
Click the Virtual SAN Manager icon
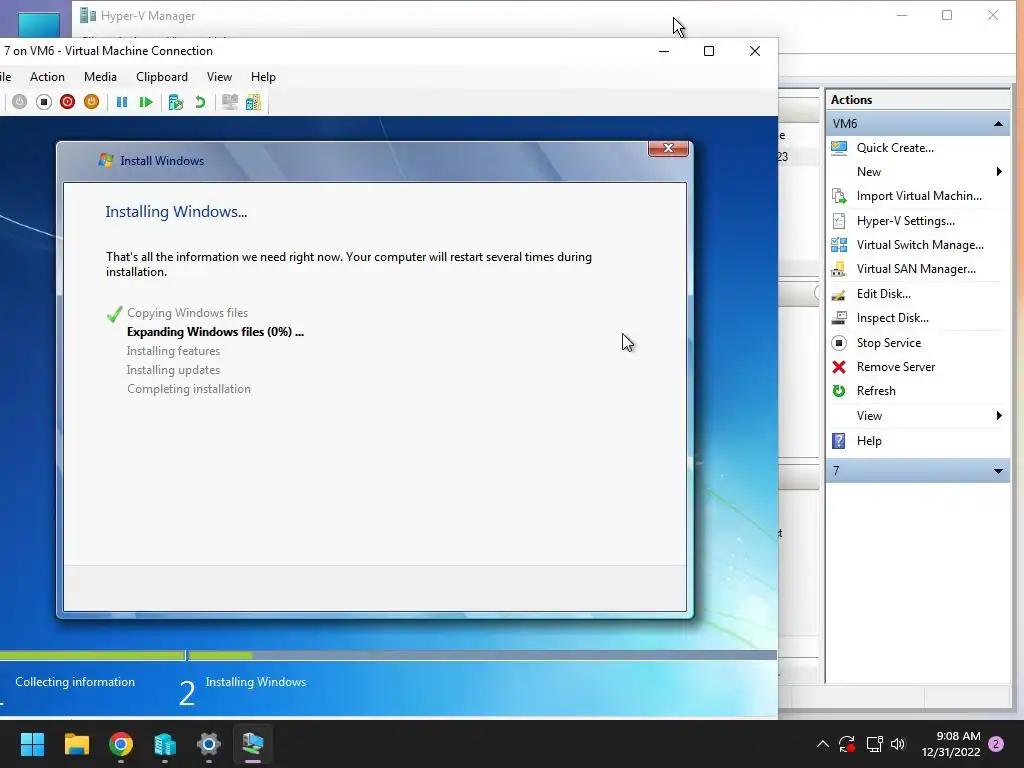[x=839, y=269]
